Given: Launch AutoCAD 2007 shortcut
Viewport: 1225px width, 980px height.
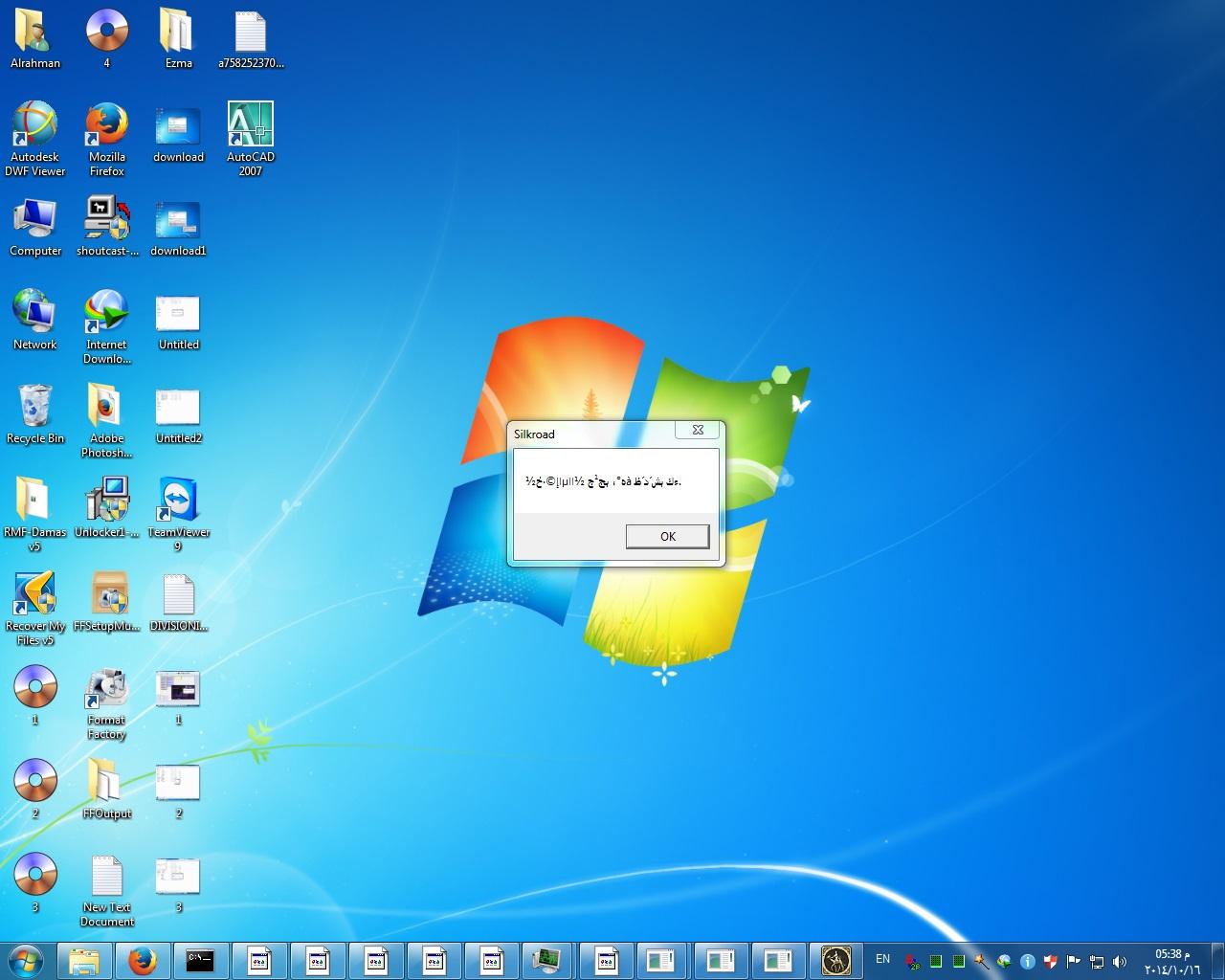Looking at the screenshot, I should point(251,140).
